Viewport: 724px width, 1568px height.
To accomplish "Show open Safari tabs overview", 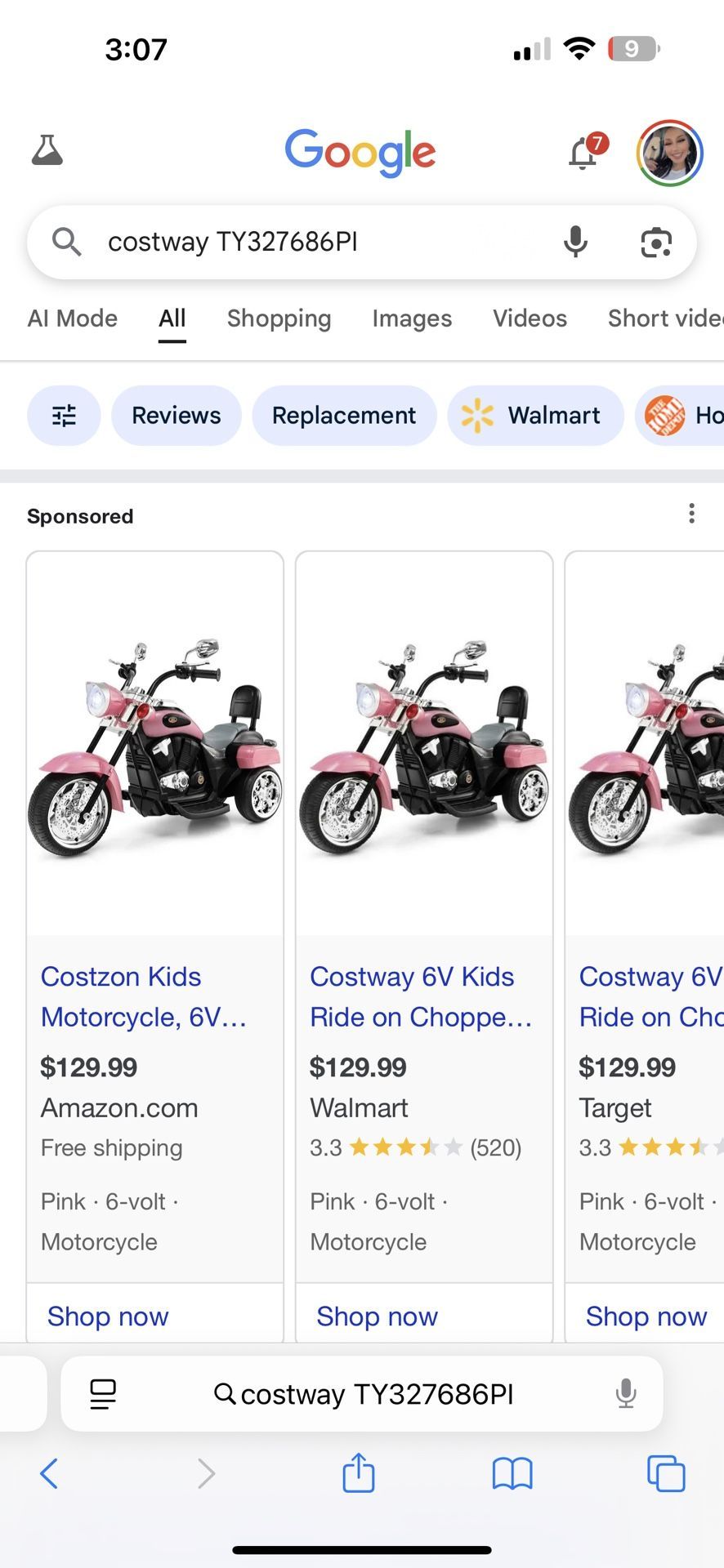I will (x=666, y=1474).
